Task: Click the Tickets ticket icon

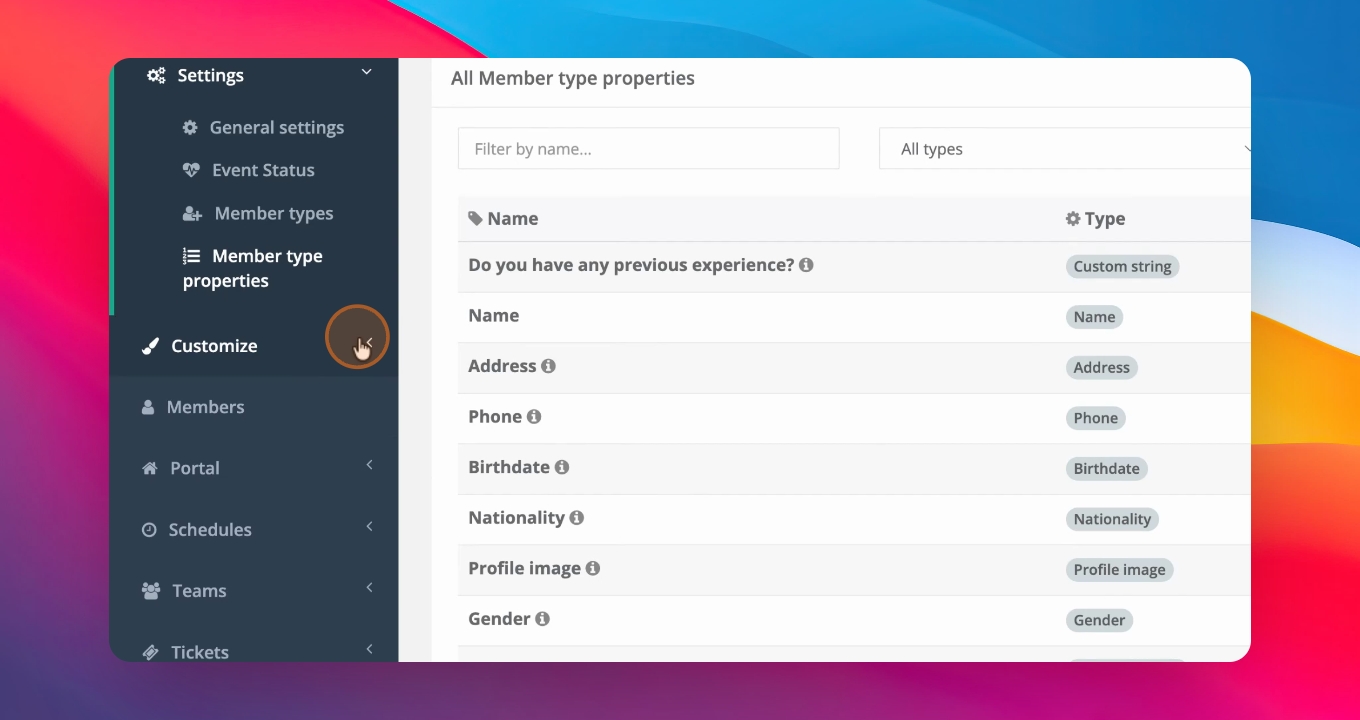Action: click(x=150, y=652)
